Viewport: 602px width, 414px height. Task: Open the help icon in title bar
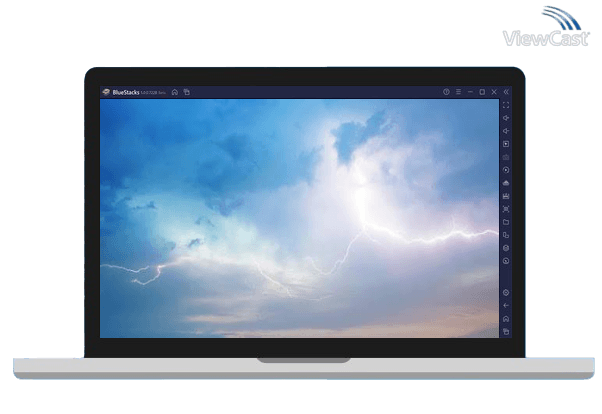tap(446, 92)
